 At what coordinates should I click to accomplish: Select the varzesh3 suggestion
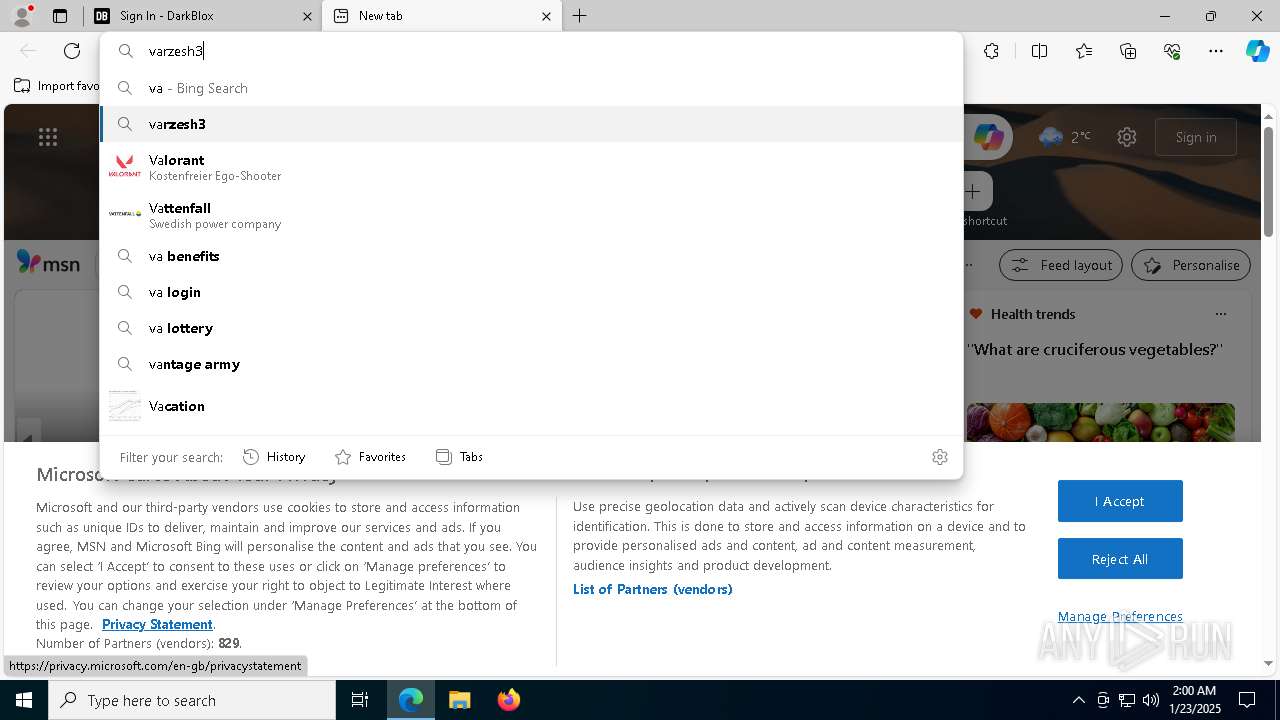point(531,124)
